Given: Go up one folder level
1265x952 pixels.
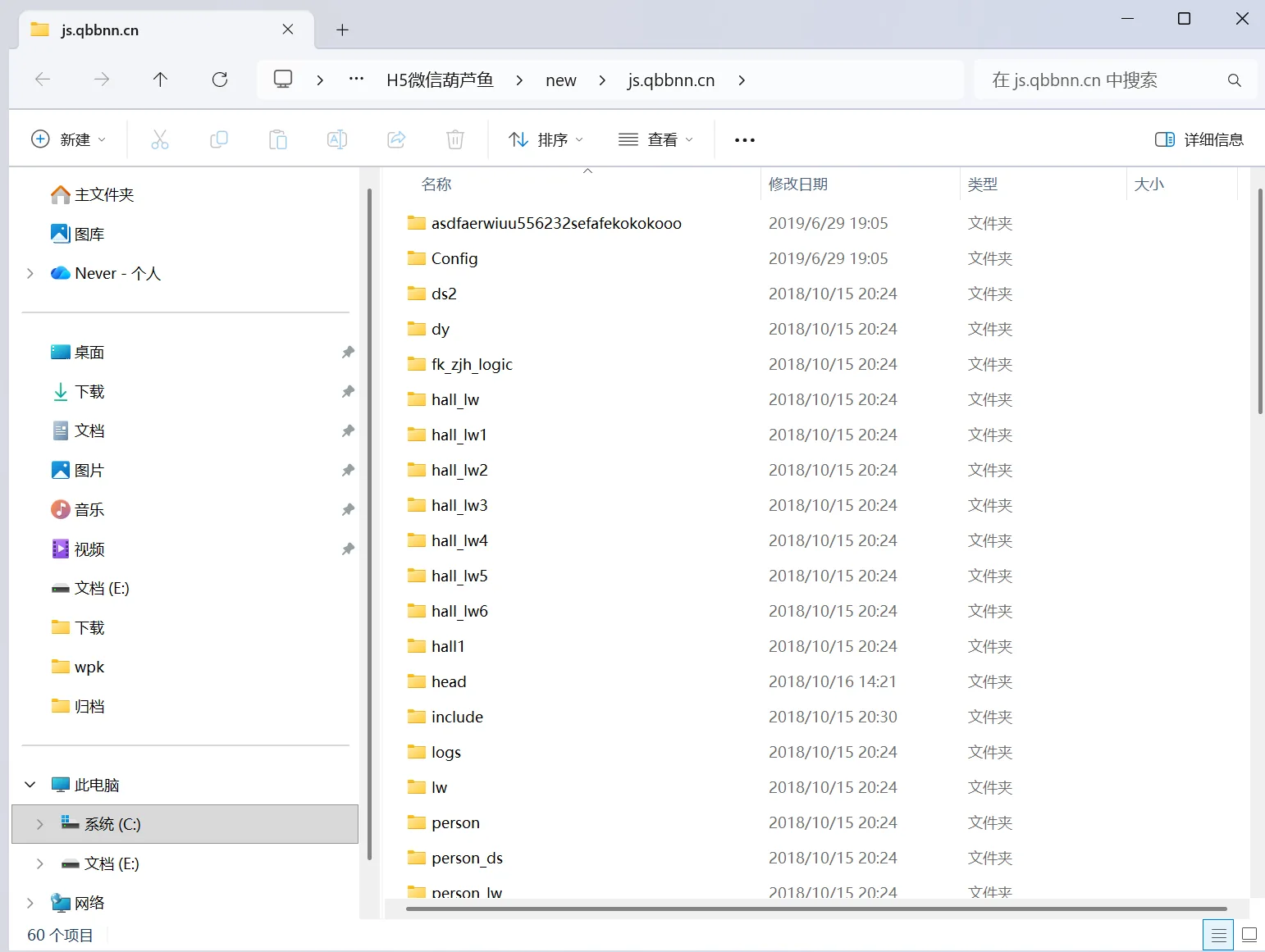Looking at the screenshot, I should coord(160,80).
